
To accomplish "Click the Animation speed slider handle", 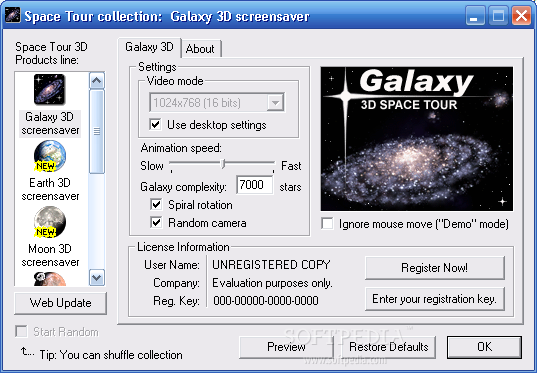I will pos(223,164).
